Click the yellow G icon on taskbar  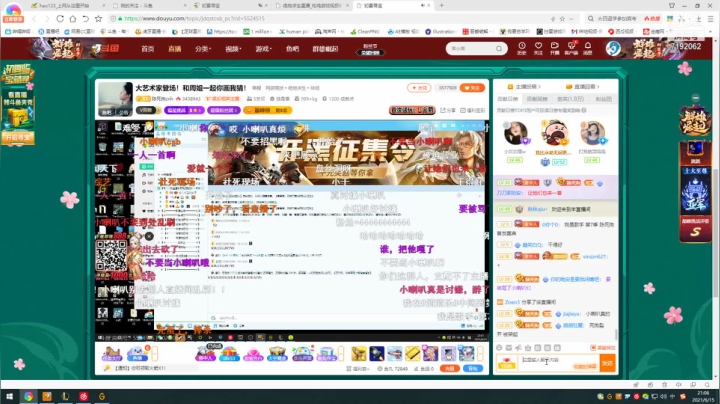(x=102, y=396)
